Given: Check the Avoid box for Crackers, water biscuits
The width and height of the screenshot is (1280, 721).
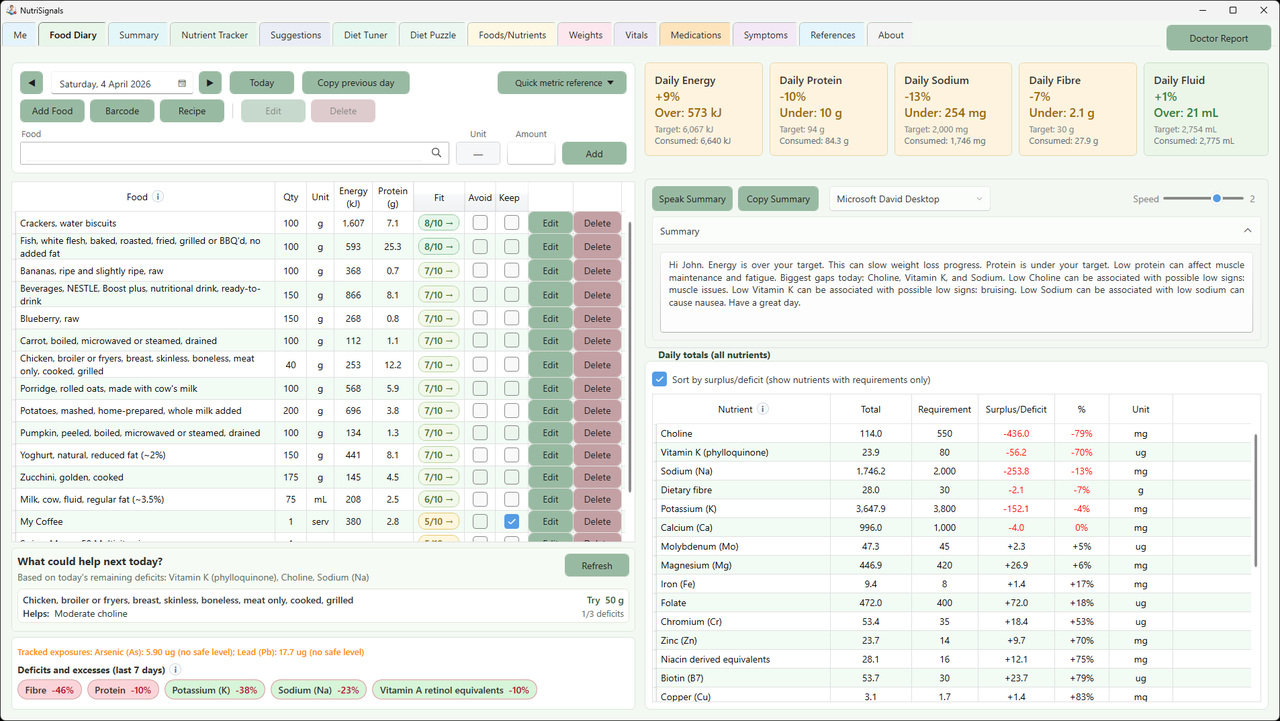Looking at the screenshot, I should [x=479, y=222].
